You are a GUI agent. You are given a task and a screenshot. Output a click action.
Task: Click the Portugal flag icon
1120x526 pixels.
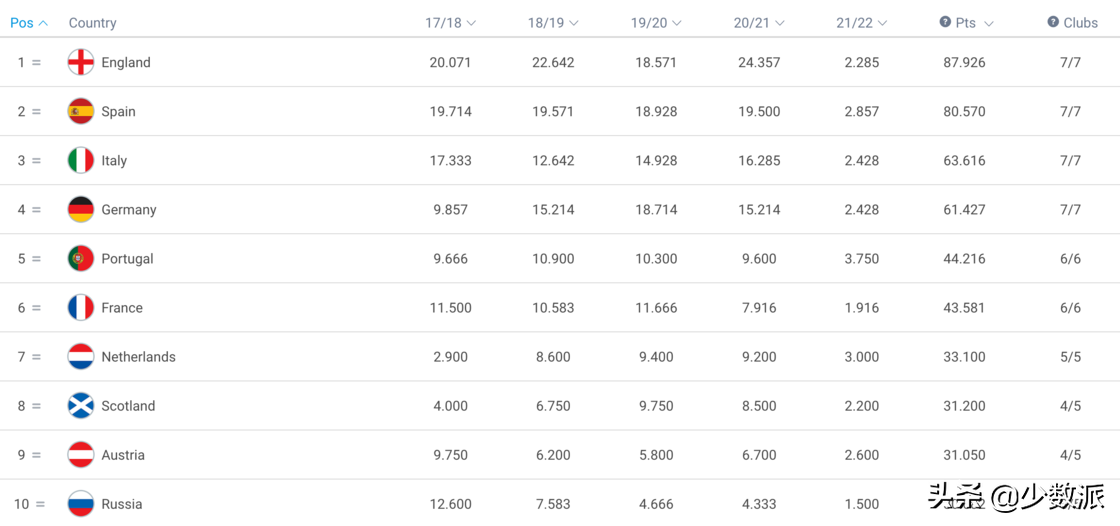(81, 258)
